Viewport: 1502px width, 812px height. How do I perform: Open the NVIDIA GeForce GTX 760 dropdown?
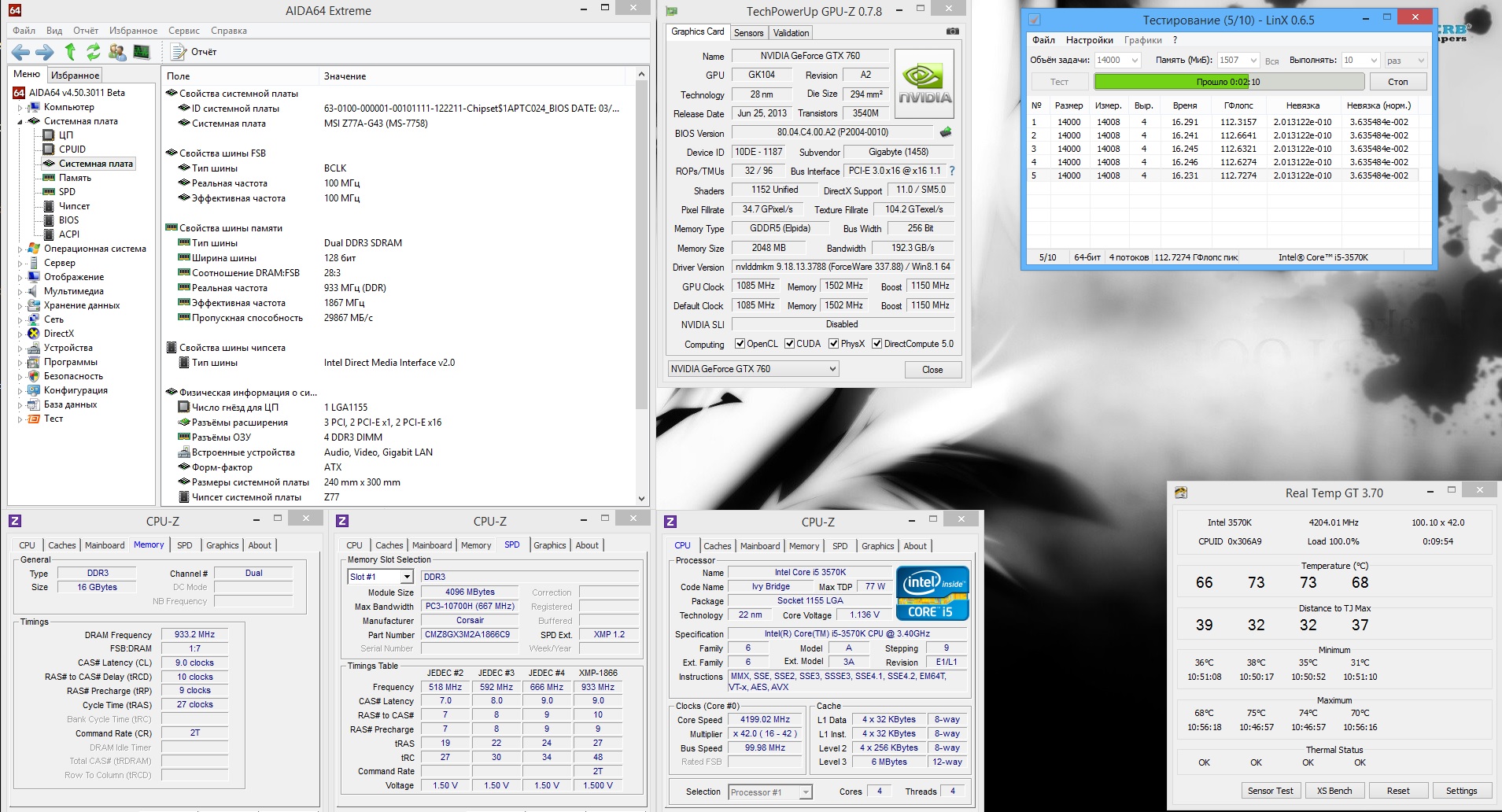click(753, 369)
